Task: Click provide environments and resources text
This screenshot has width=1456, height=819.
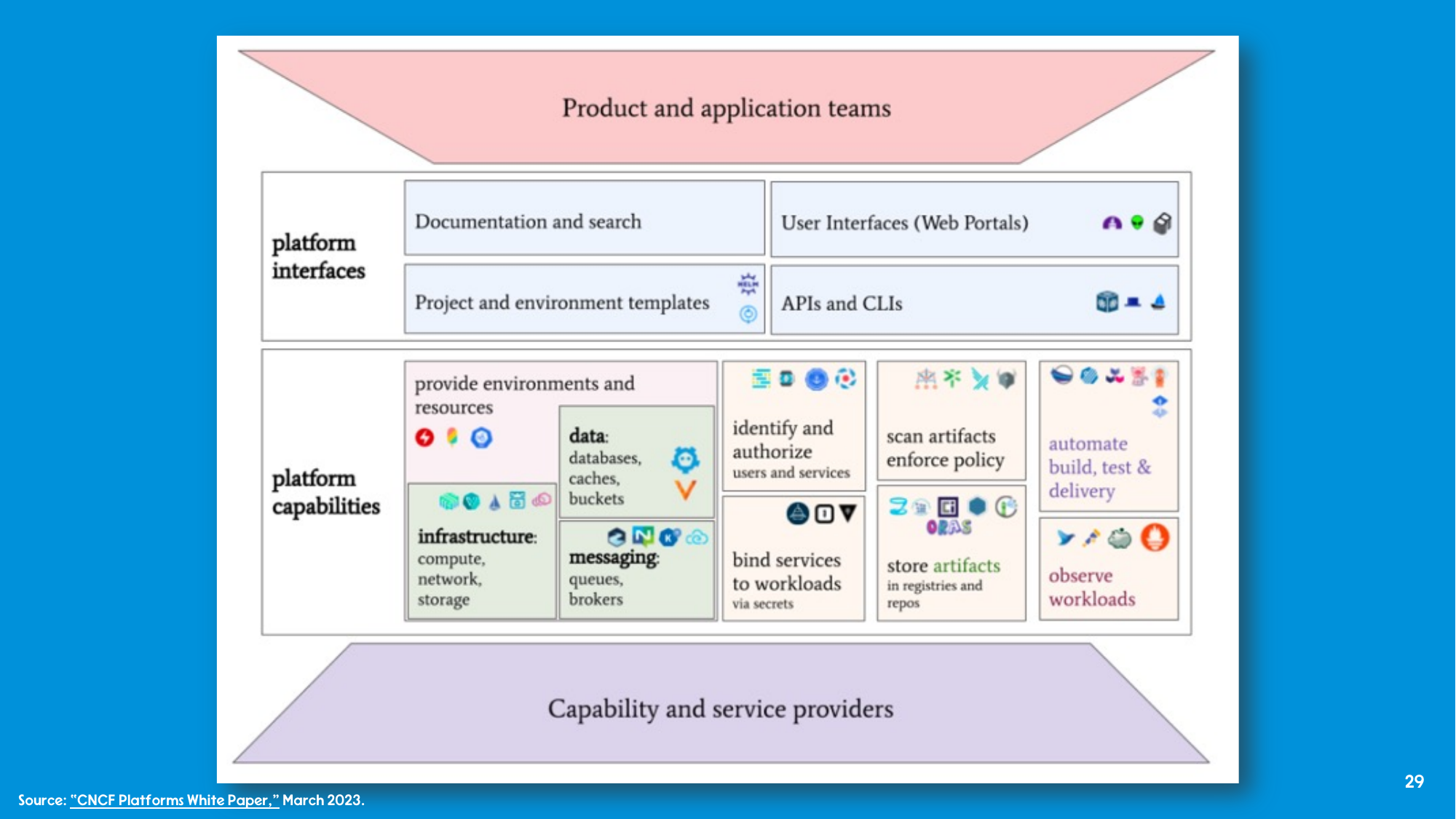Action: click(524, 395)
